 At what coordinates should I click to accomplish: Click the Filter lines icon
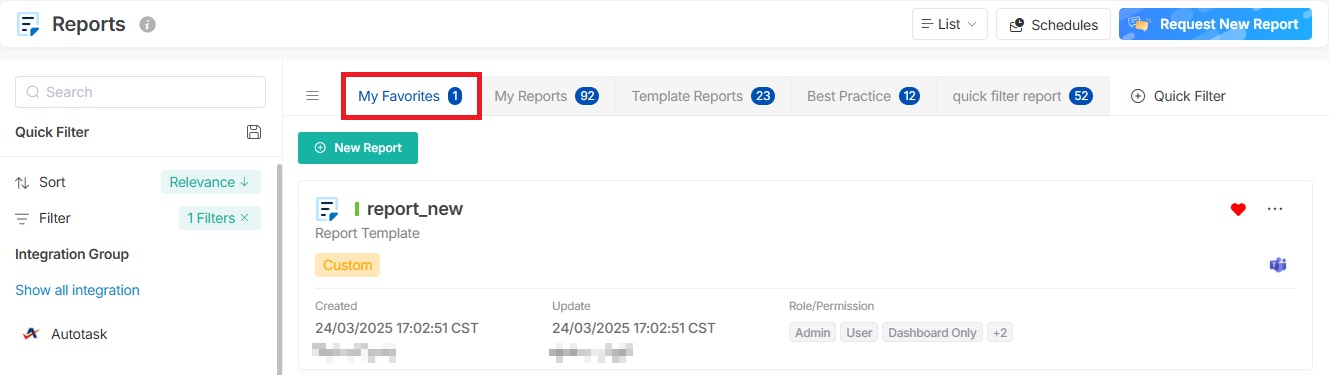(x=22, y=218)
